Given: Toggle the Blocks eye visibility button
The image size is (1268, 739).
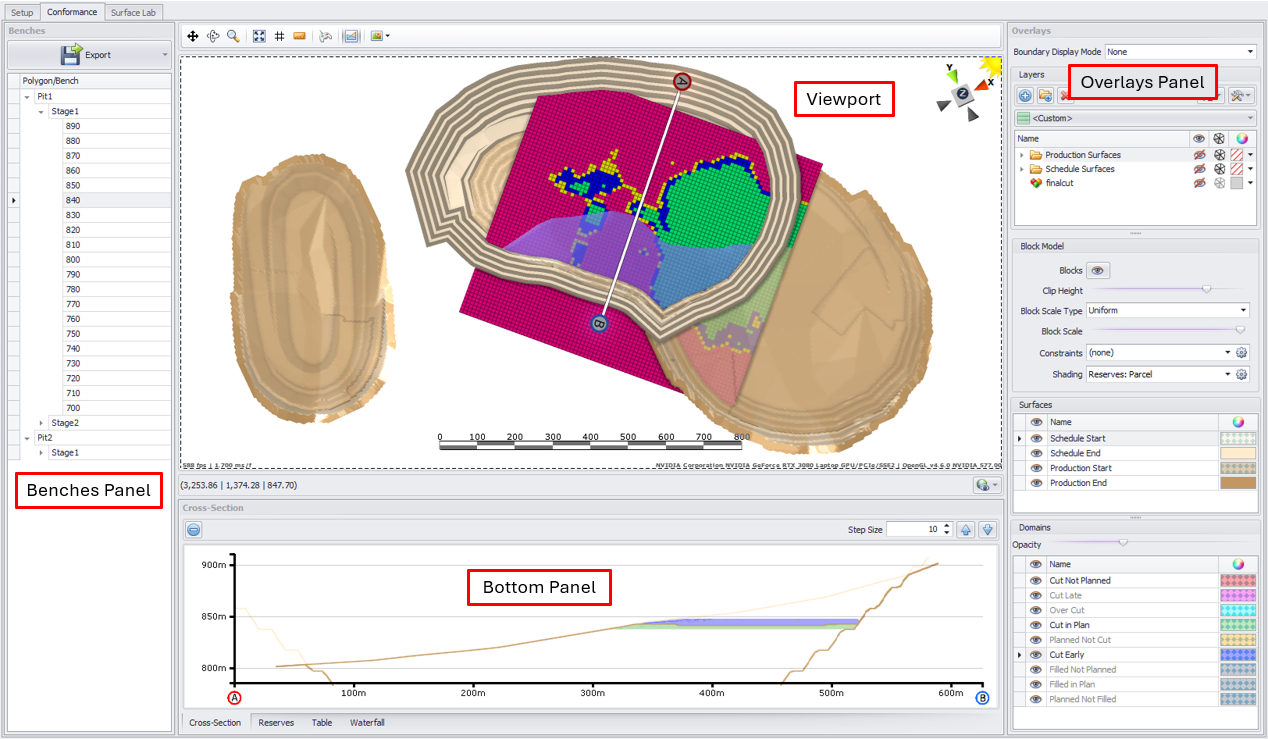Looking at the screenshot, I should [x=1098, y=270].
